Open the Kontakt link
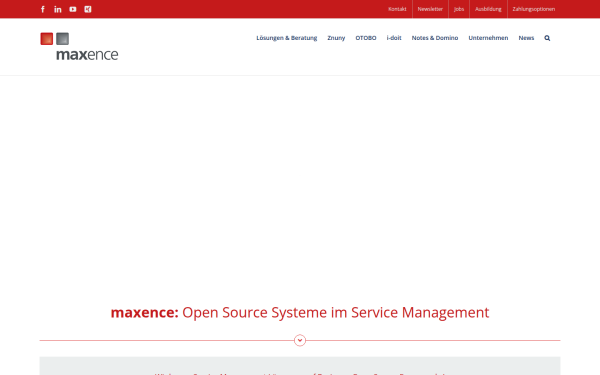The height and width of the screenshot is (375, 600). pos(397,9)
